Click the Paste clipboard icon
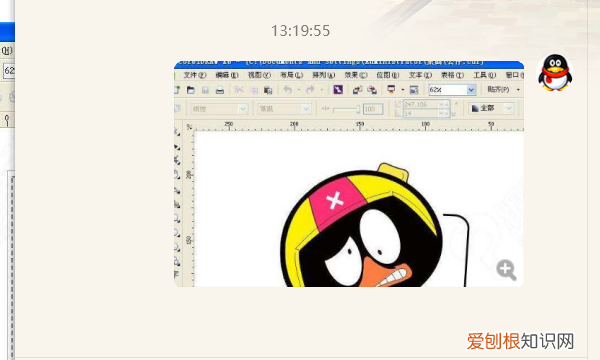 (x=268, y=90)
